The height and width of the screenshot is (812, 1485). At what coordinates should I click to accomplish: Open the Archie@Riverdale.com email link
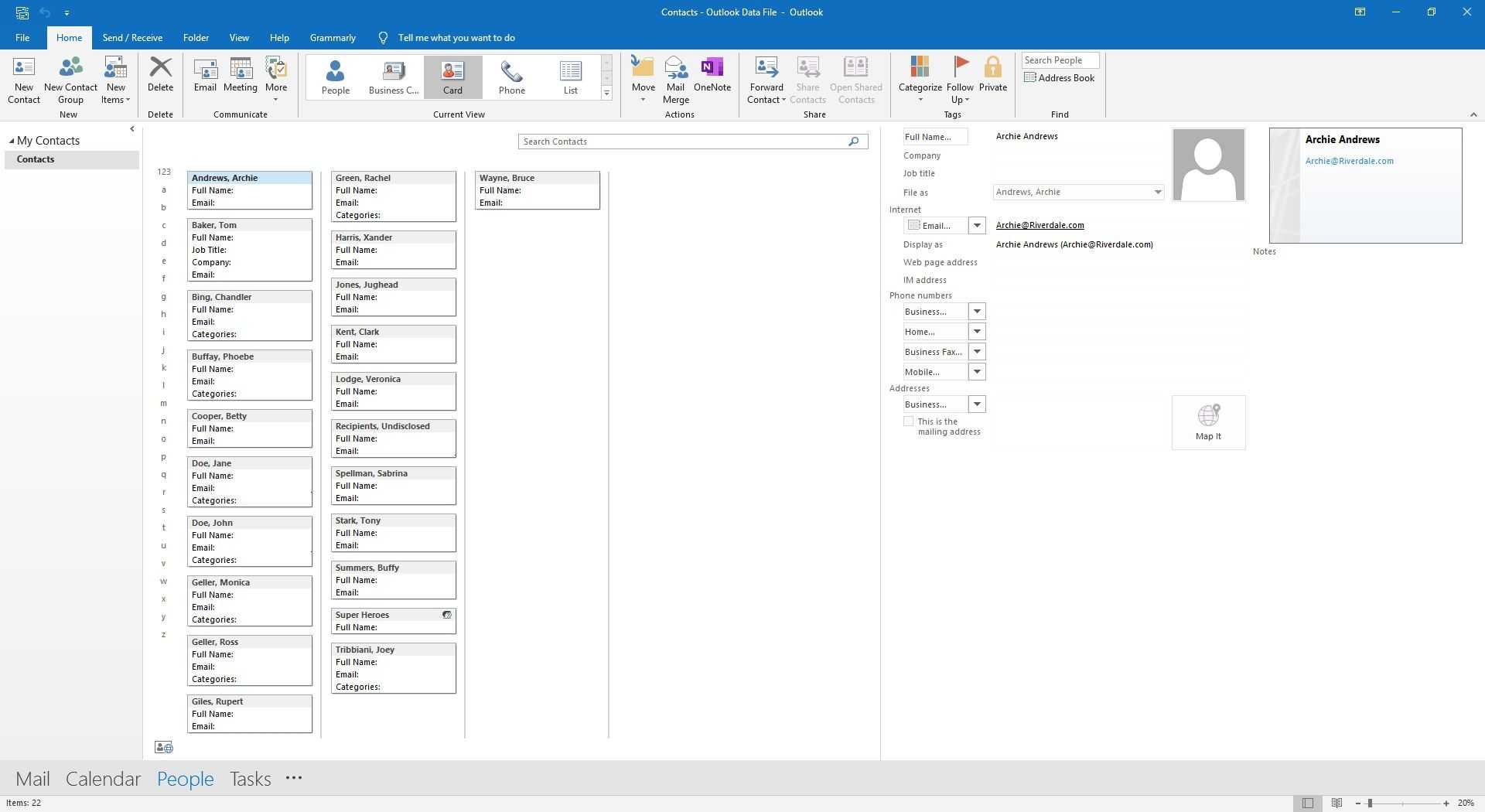tap(1039, 225)
